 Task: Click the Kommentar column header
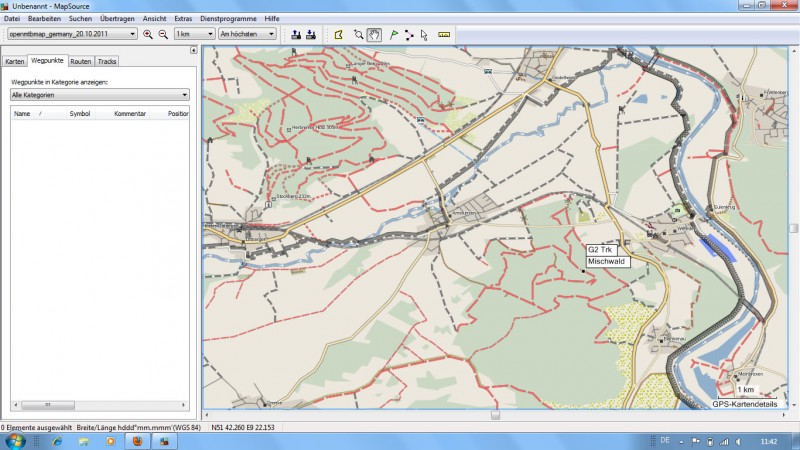click(130, 114)
